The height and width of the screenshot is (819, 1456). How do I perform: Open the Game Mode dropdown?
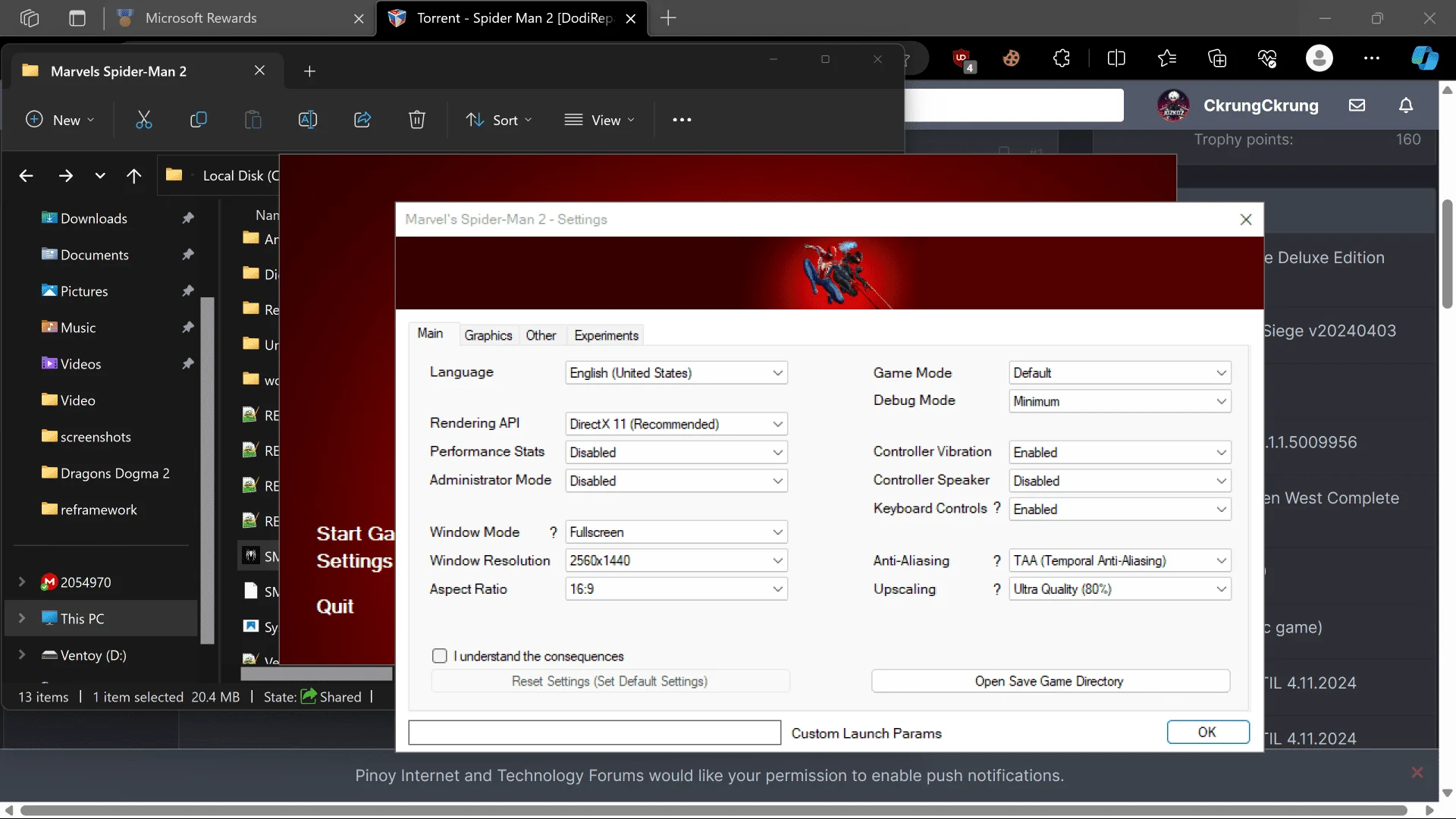[1120, 373]
